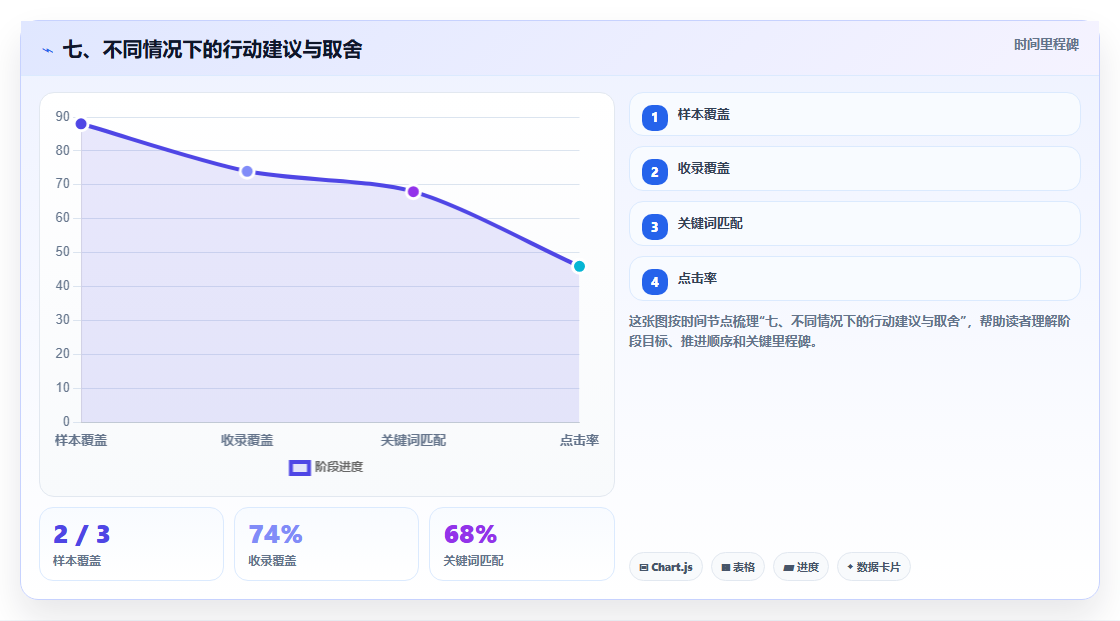Screen dimensions: 1120x621
Task: Open the 收录覆盖 milestone row
Action: (854, 169)
